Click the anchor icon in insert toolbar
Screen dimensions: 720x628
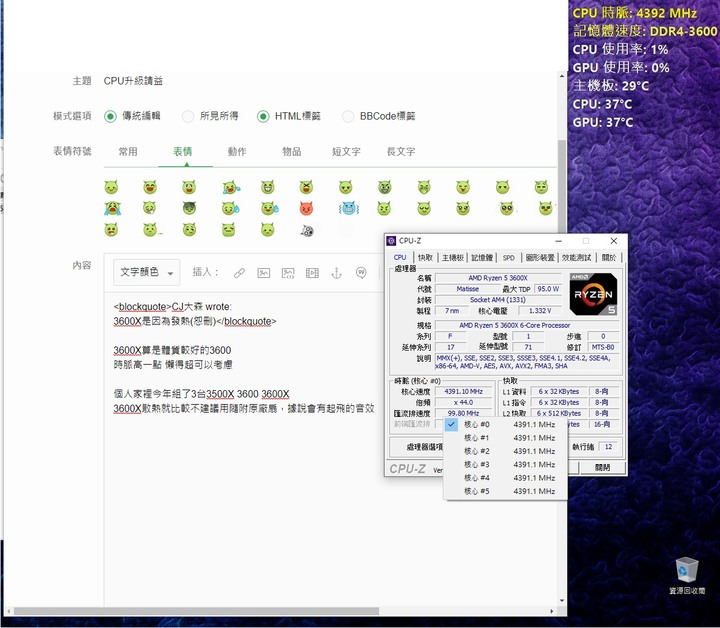pos(337,273)
